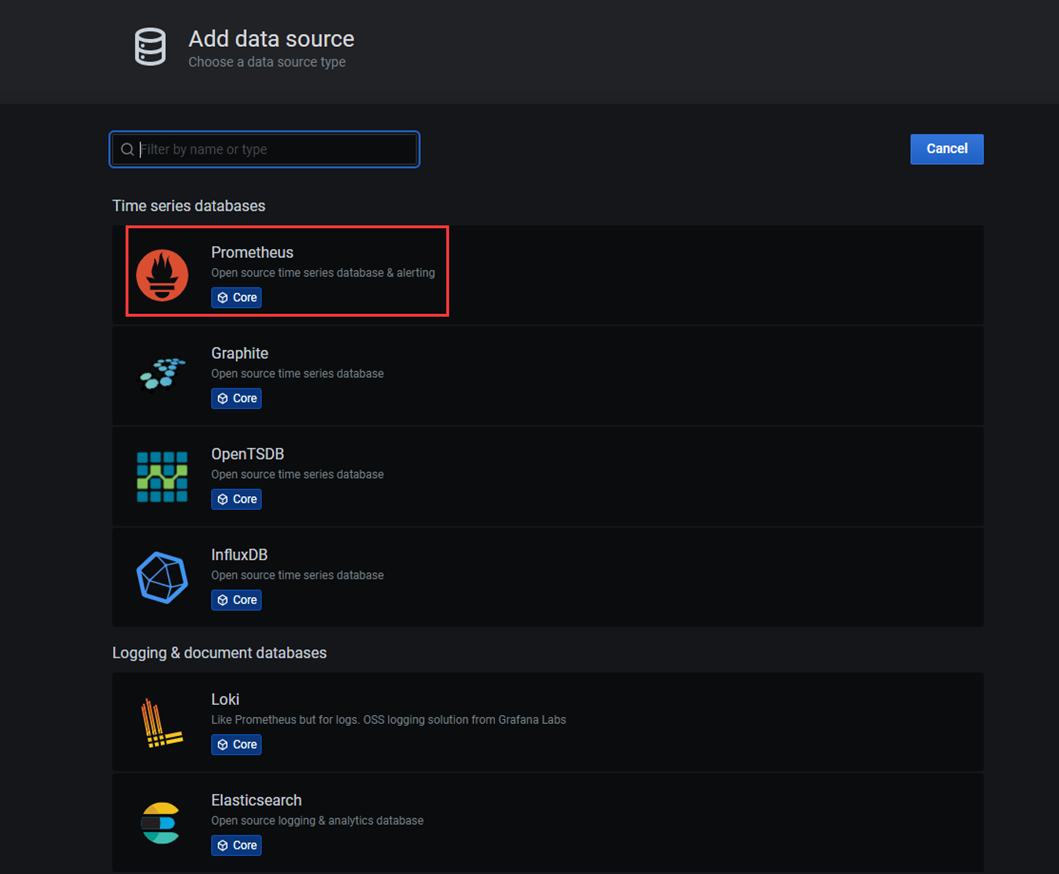The width and height of the screenshot is (1059, 874).
Task: Click the Prometheus flame logo icon
Action: pos(162,275)
